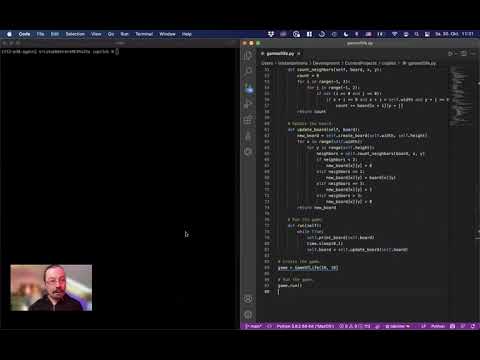Click notifications bell in status bar

(x=473, y=326)
